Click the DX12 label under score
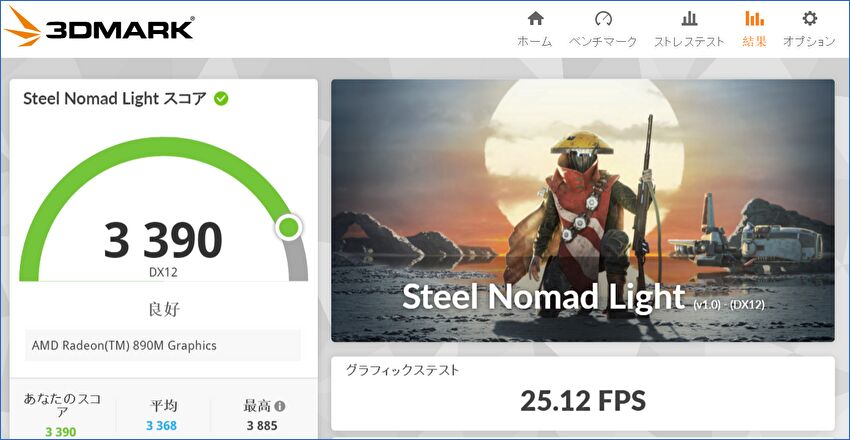 [x=163, y=273]
